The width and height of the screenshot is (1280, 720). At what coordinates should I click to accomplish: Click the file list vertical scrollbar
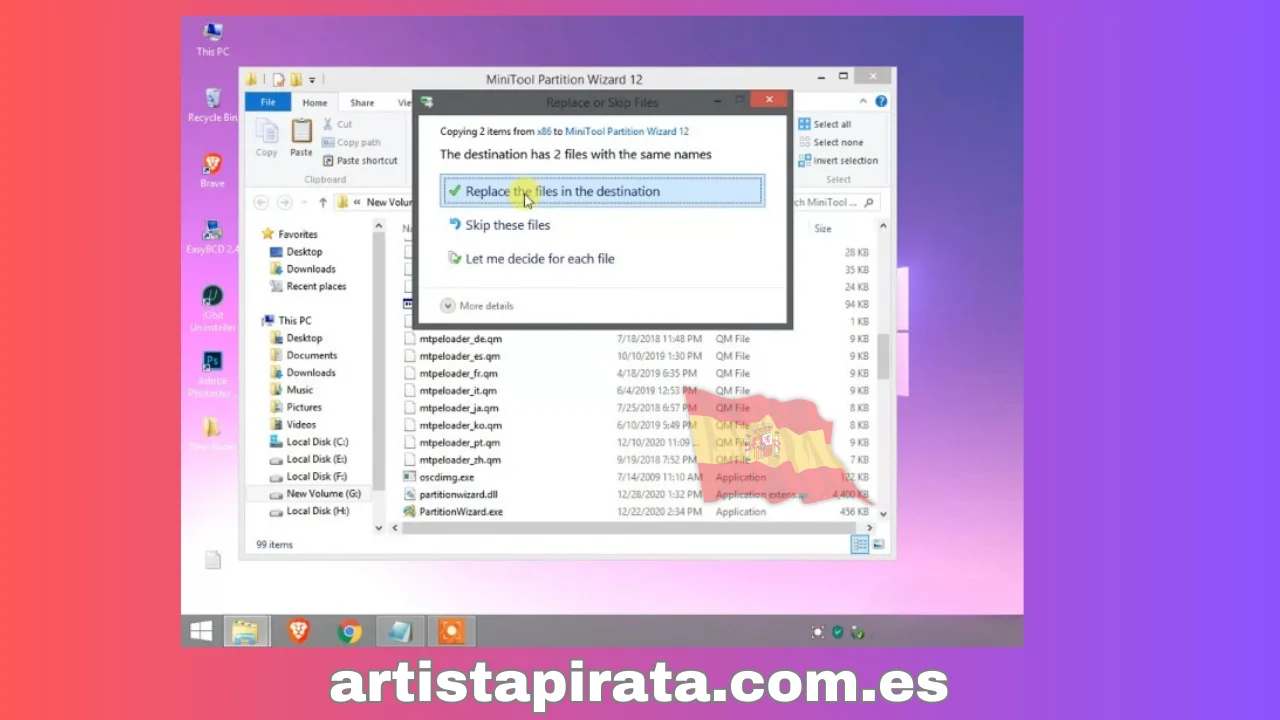click(x=883, y=357)
